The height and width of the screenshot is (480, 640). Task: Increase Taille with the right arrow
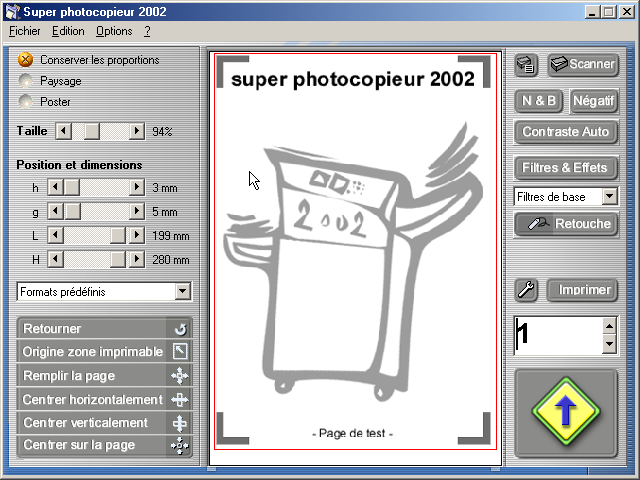coord(136,131)
